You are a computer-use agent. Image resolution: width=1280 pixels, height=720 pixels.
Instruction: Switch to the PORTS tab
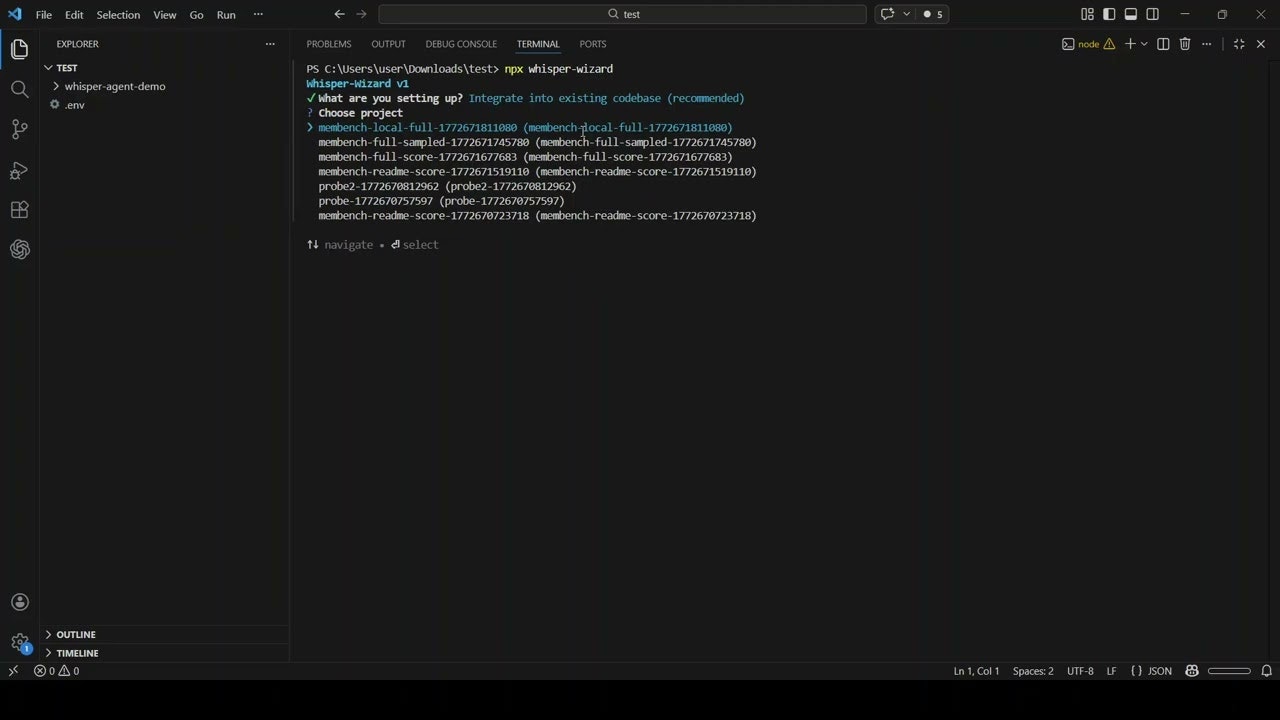(x=593, y=44)
